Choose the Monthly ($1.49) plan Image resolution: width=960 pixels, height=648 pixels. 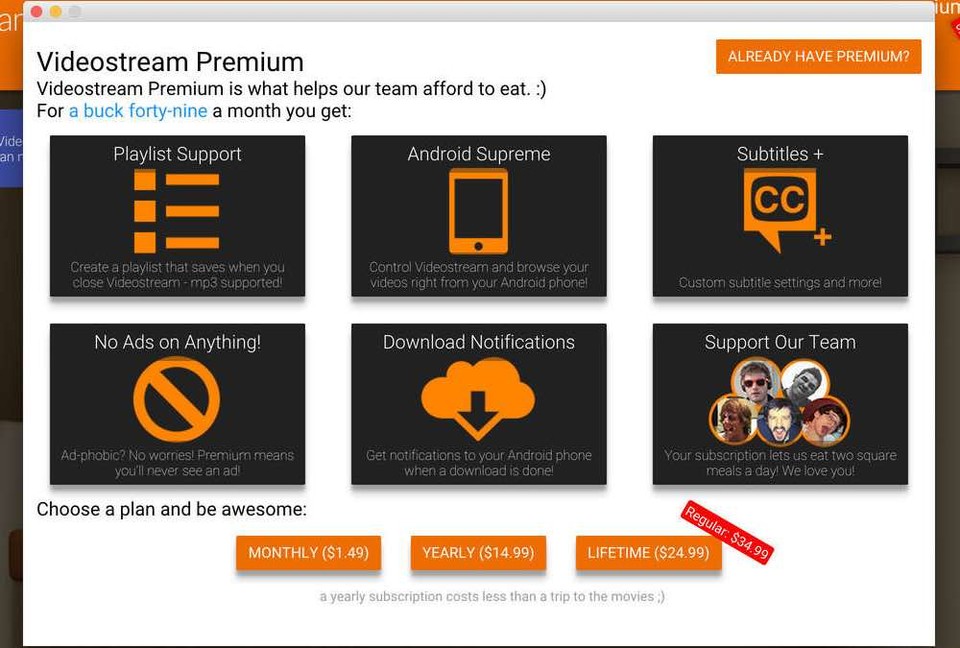pyautogui.click(x=309, y=553)
